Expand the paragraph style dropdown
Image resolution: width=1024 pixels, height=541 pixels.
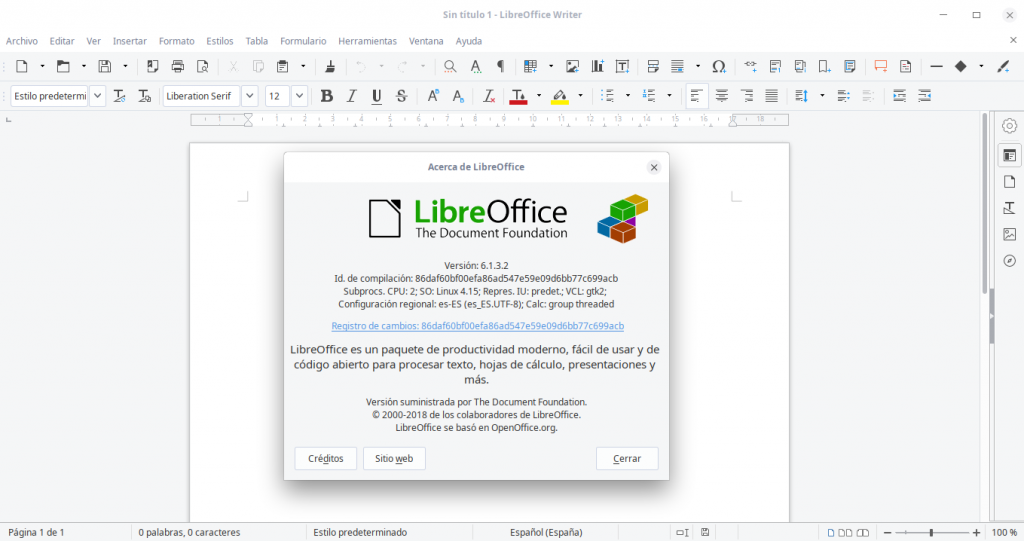pyautogui.click(x=97, y=96)
